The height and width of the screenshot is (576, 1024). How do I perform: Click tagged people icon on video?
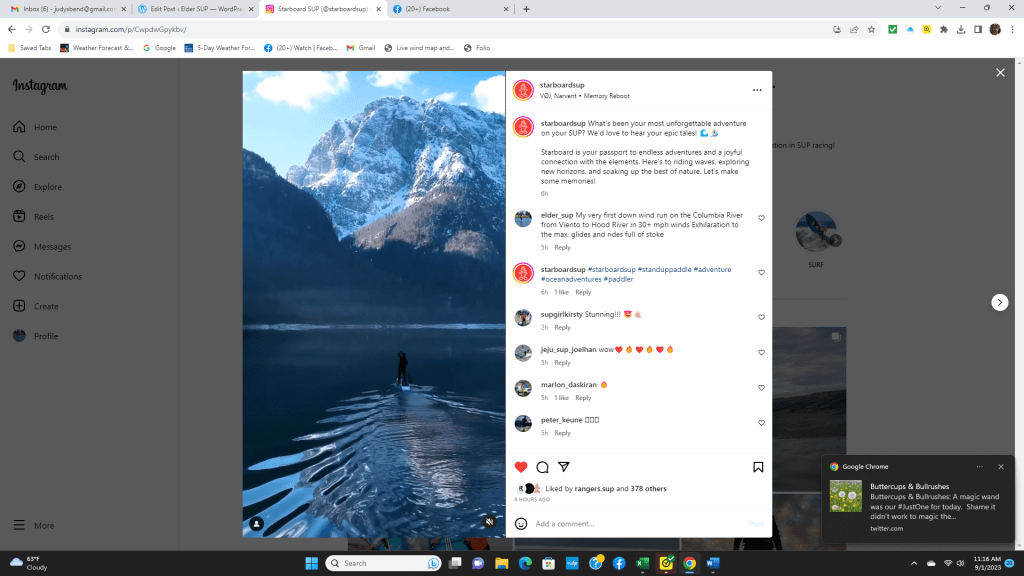coord(256,523)
